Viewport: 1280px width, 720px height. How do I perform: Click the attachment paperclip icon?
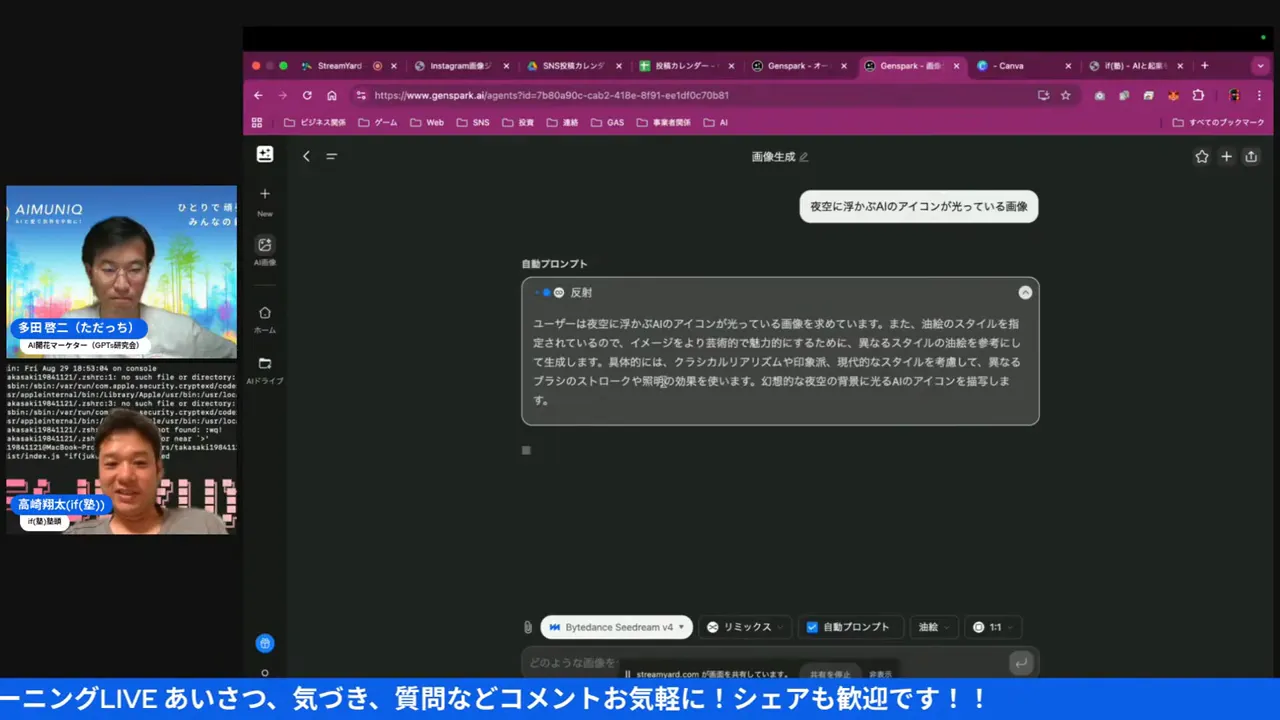pyautogui.click(x=528, y=627)
